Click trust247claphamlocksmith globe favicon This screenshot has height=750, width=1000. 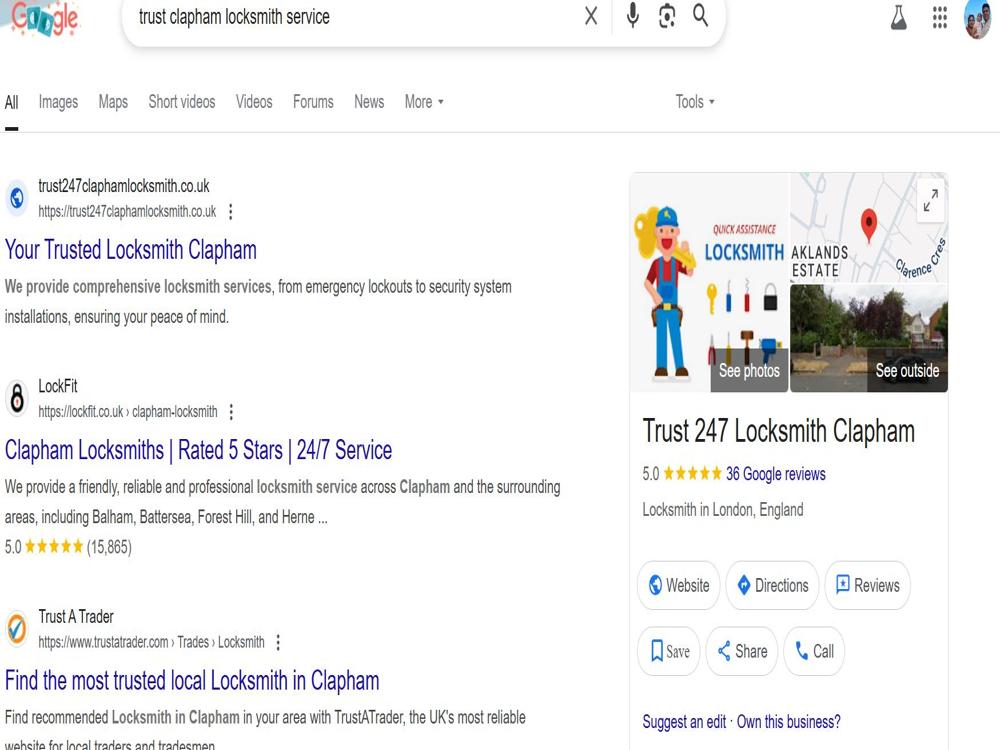click(17, 198)
